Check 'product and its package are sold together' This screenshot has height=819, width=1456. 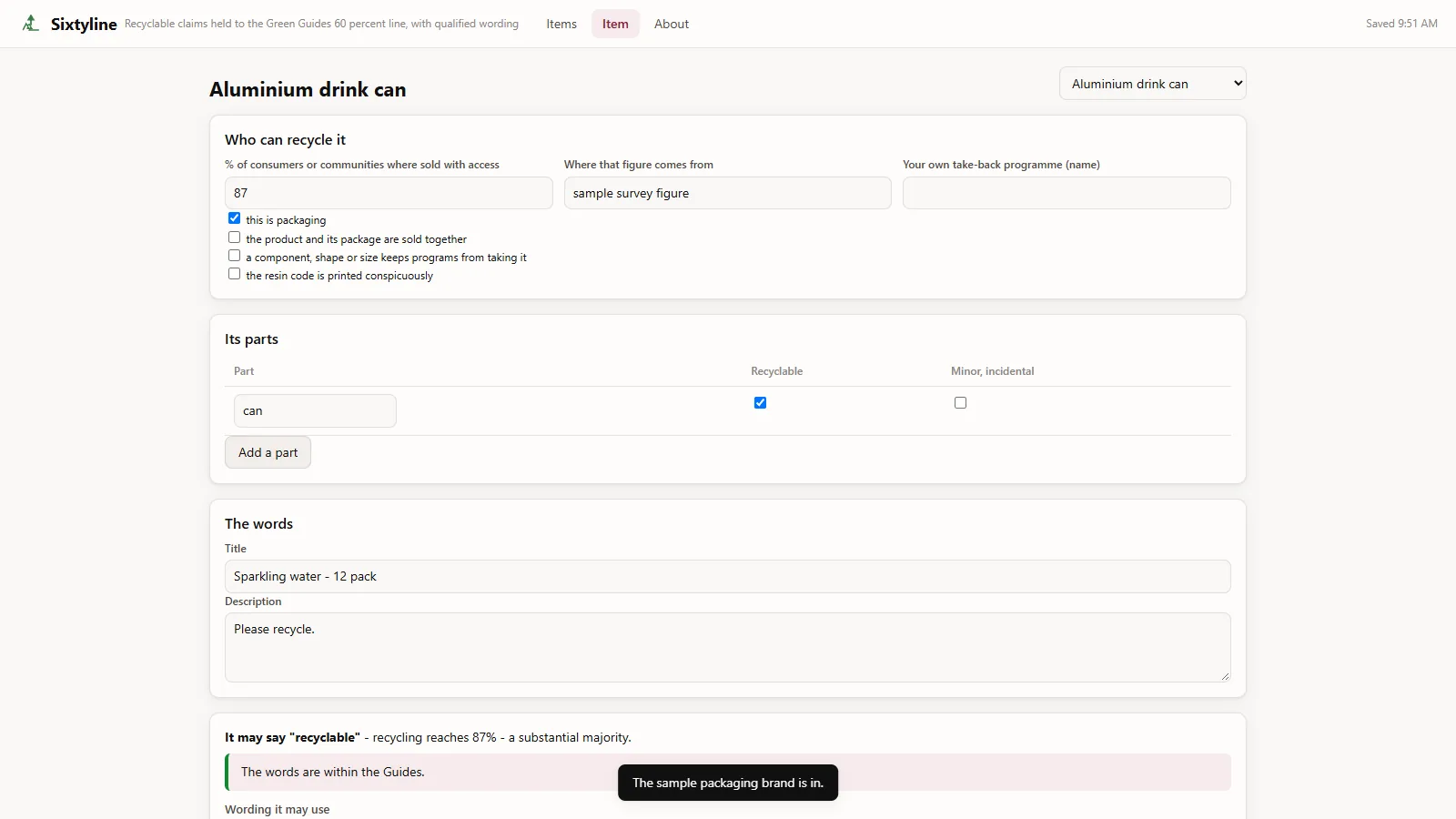tap(235, 238)
